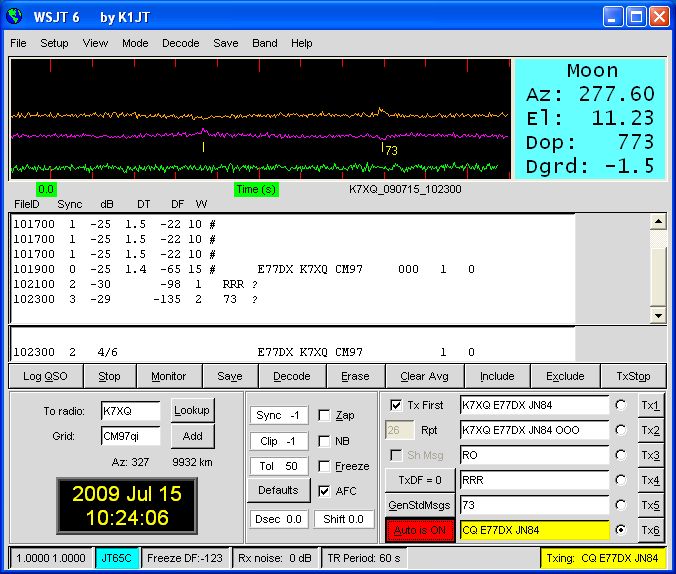The width and height of the screenshot is (676, 574).
Task: Open the File menu
Action: click(18, 43)
